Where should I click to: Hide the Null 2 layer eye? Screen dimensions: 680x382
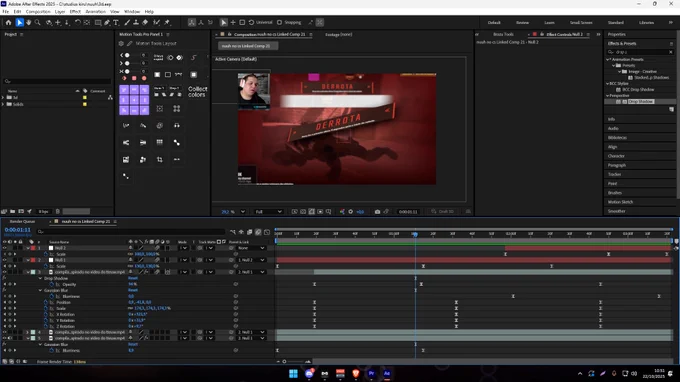pos(4,248)
